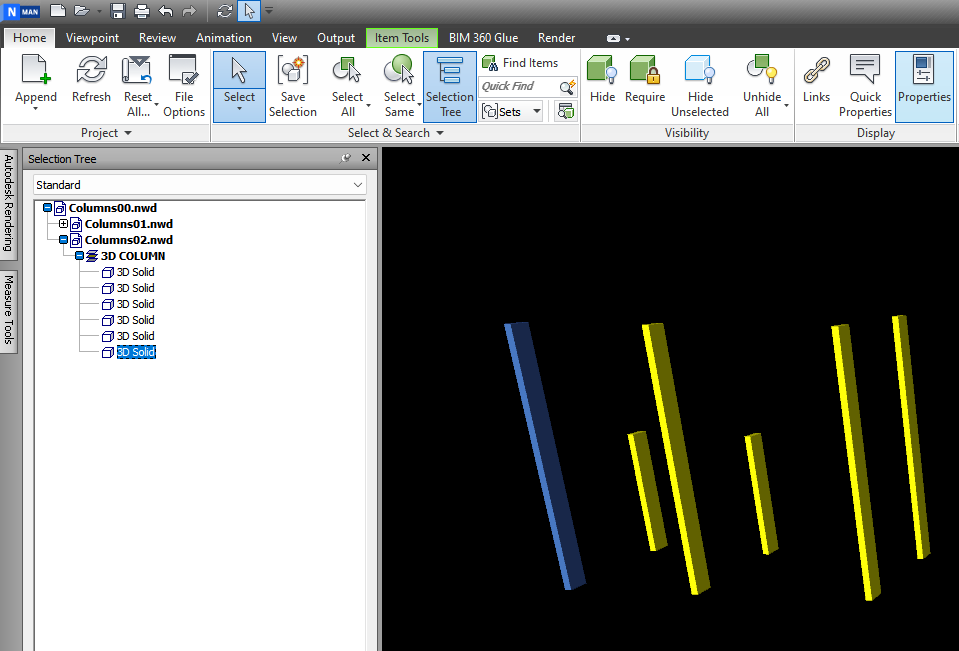Open the Render ribbon tab
This screenshot has height=651, width=959.
click(x=557, y=38)
